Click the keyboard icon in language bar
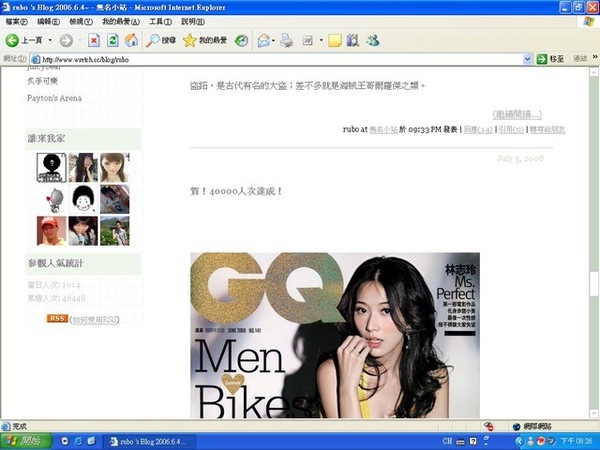The width and height of the screenshot is (600, 450). pyautogui.click(x=461, y=442)
